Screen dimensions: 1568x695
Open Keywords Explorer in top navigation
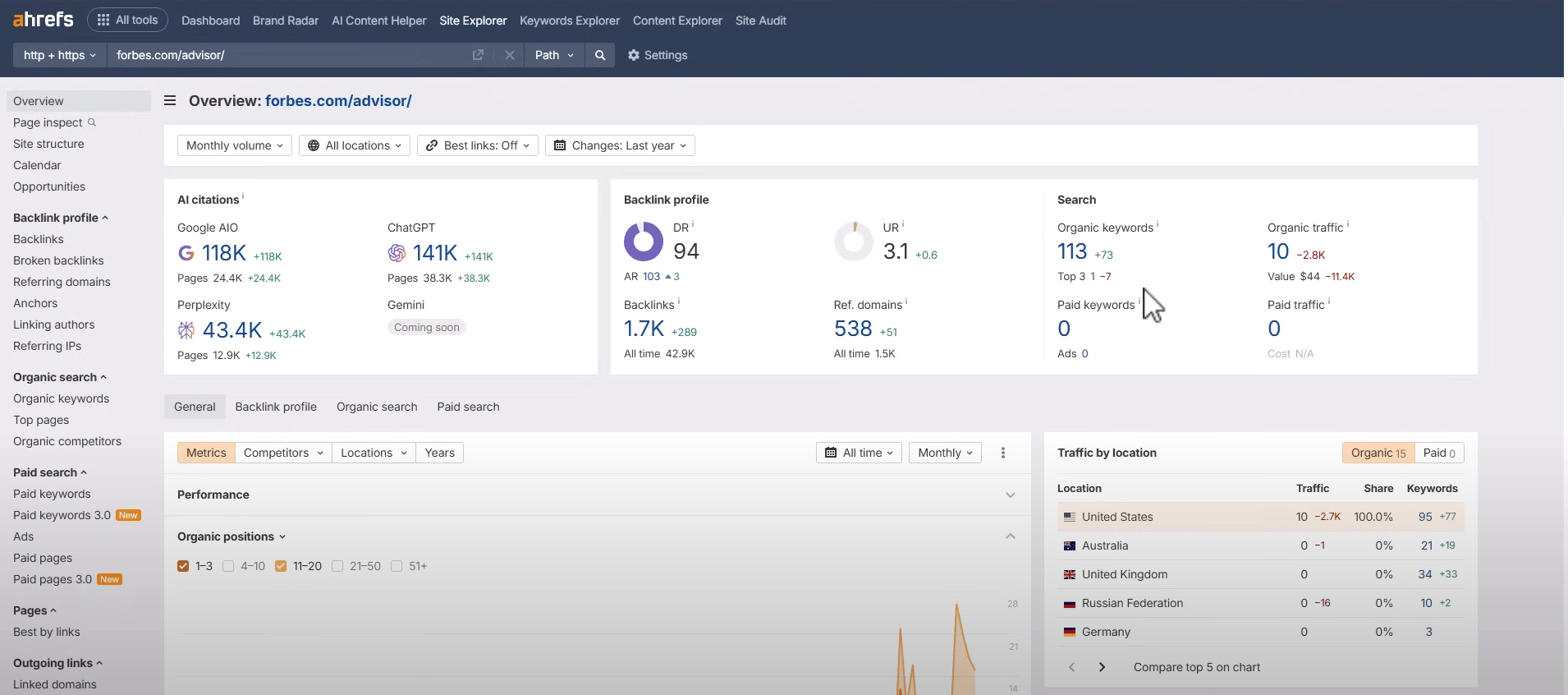[x=570, y=21]
